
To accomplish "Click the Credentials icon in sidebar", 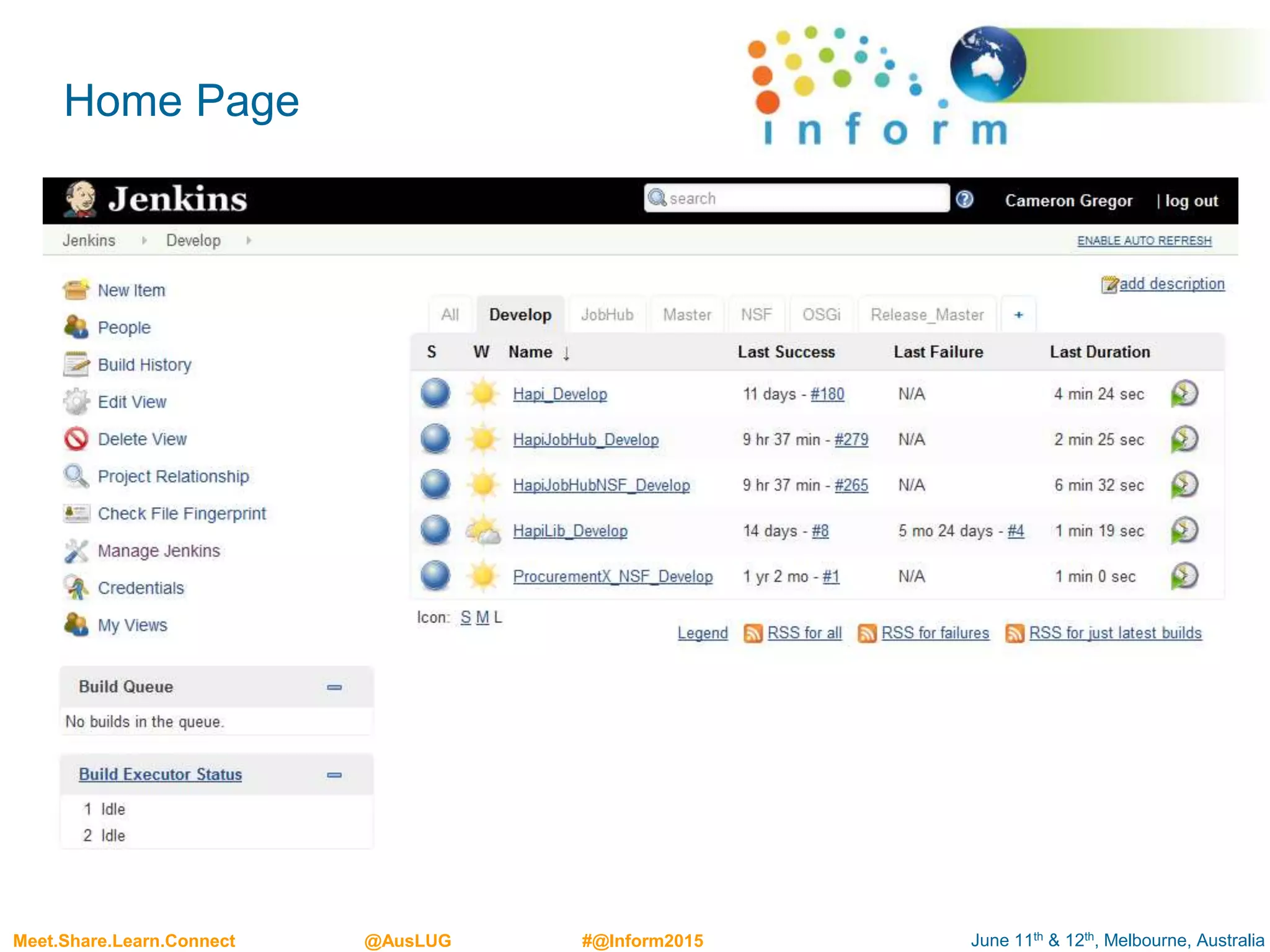I will pos(76,588).
